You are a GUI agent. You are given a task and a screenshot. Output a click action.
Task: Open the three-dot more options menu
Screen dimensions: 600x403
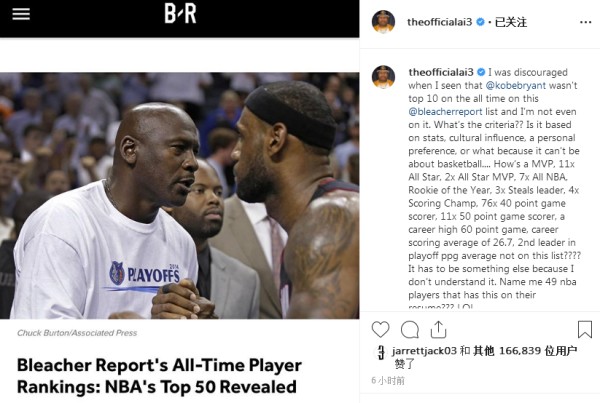[585, 22]
